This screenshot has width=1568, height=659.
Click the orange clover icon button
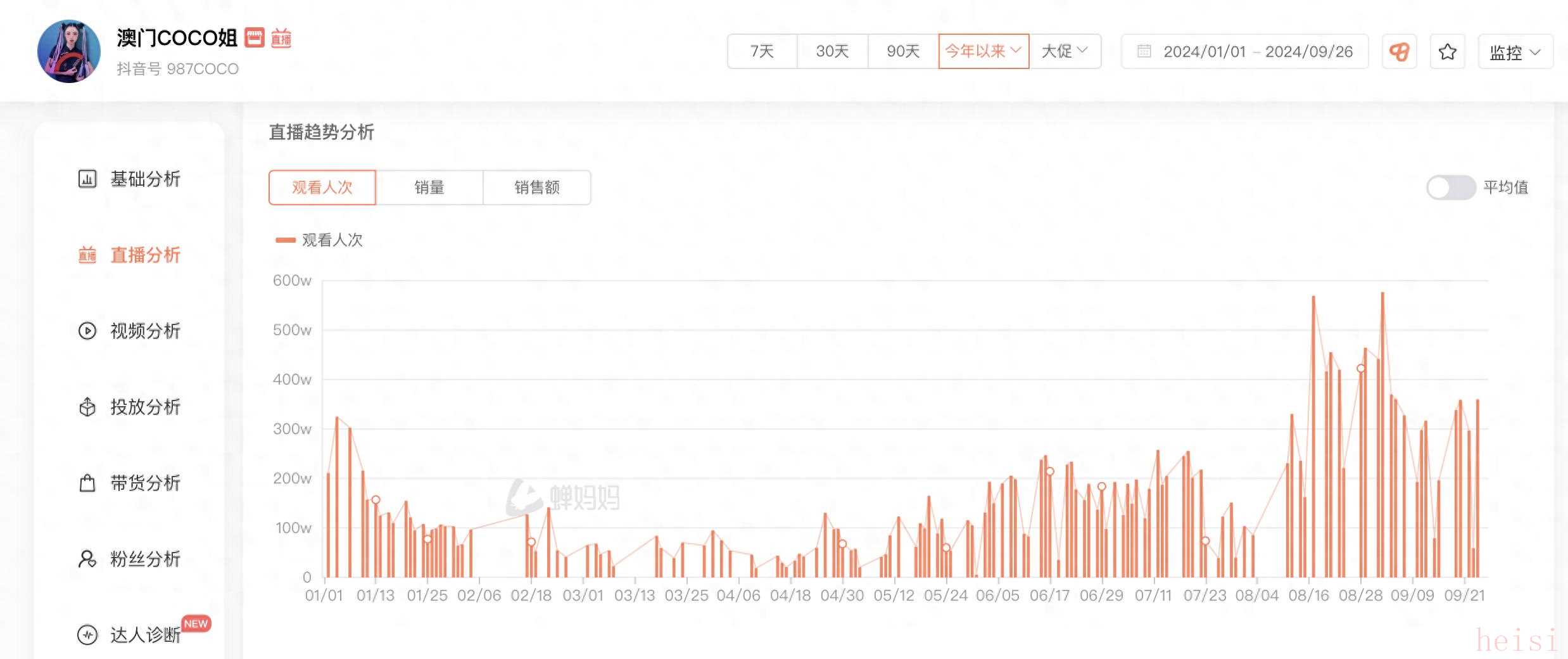[1399, 52]
